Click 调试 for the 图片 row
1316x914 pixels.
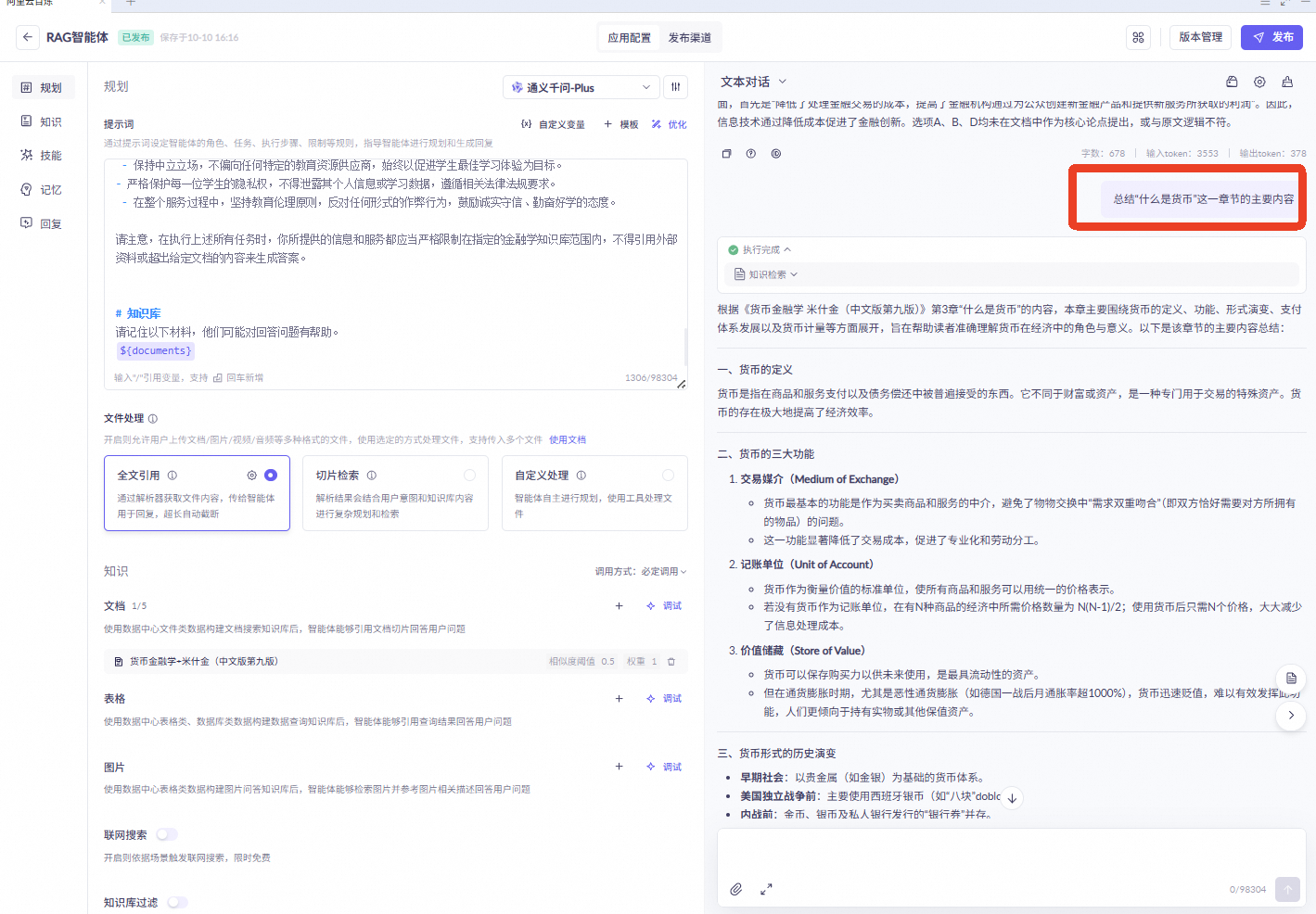(664, 767)
